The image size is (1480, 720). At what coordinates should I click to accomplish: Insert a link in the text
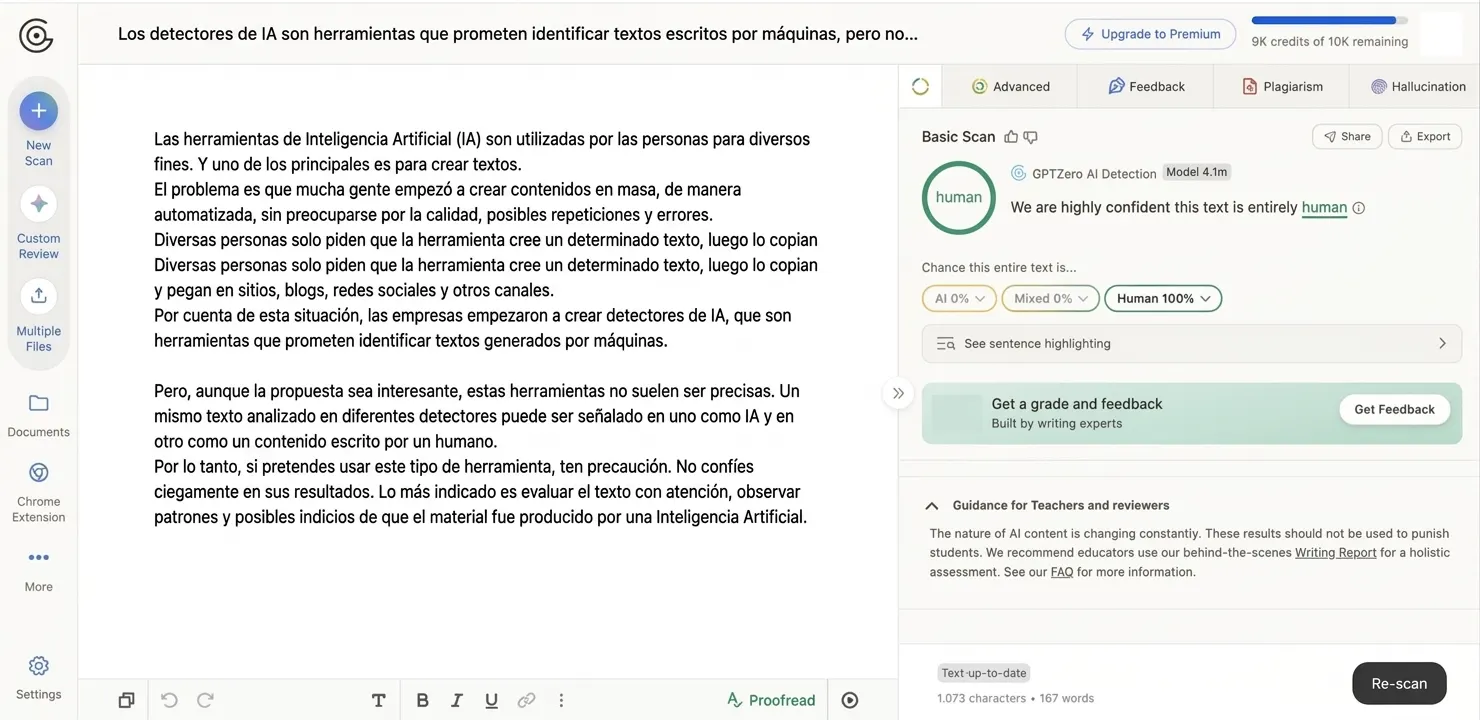[526, 700]
